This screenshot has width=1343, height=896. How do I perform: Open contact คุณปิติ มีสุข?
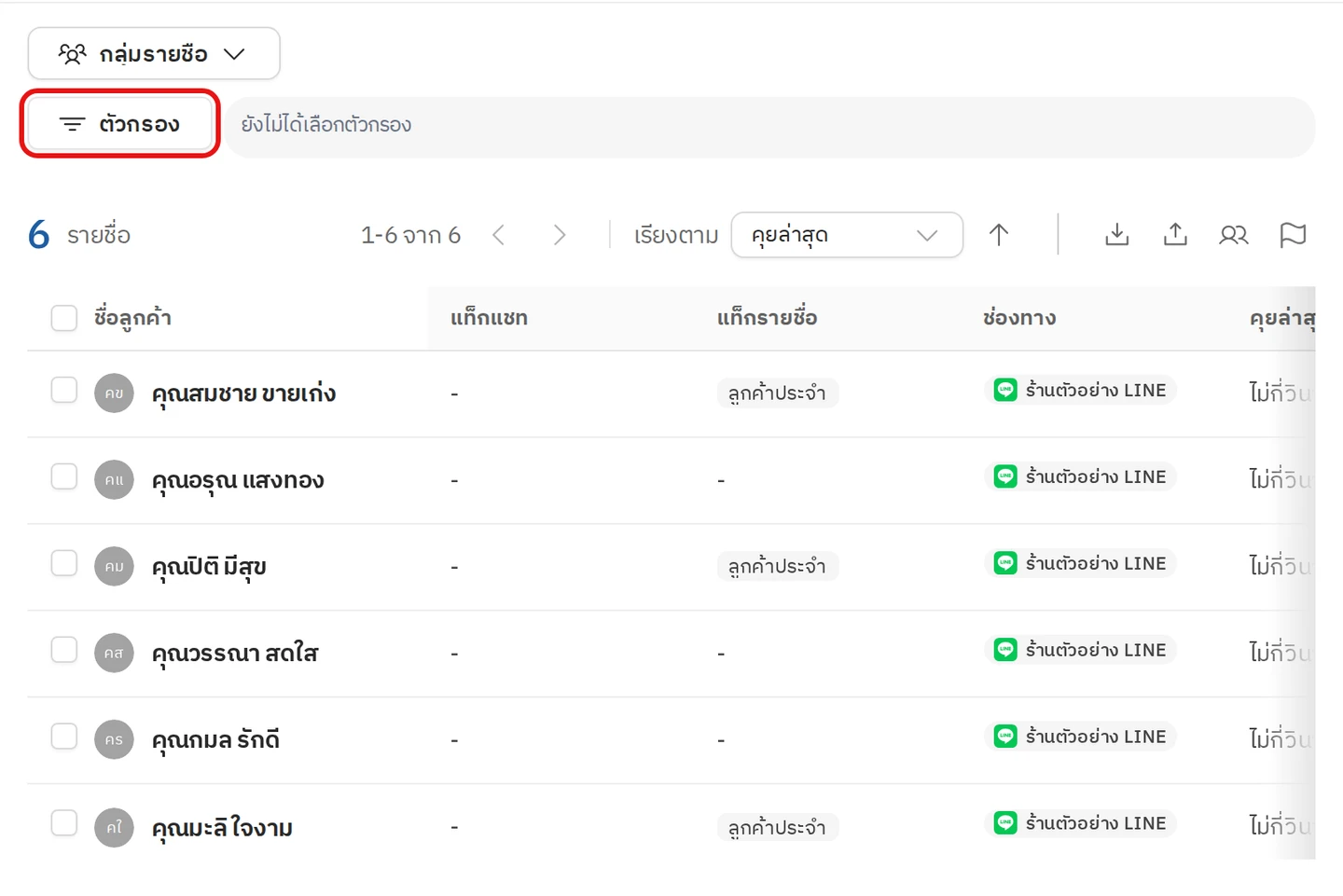pyautogui.click(x=209, y=568)
